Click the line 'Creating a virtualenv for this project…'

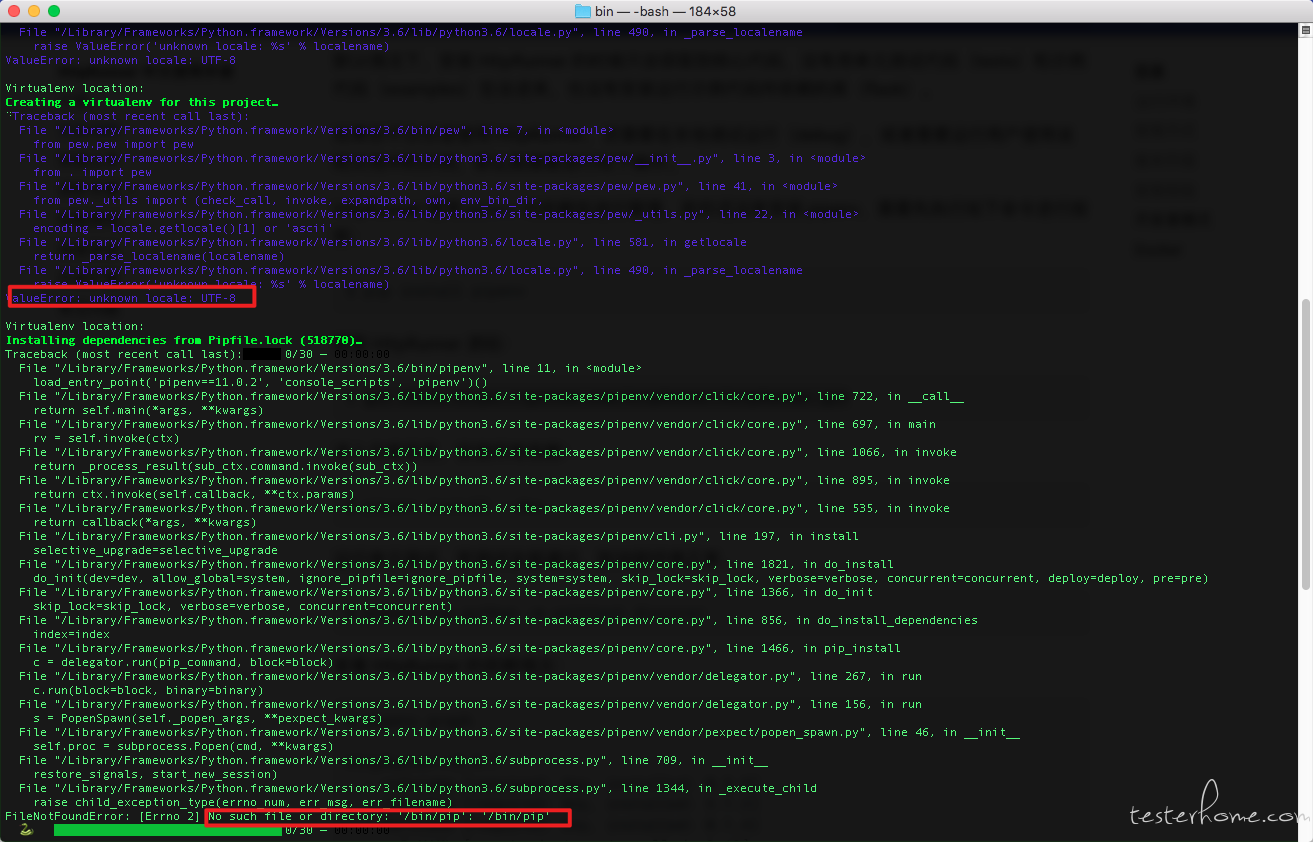(142, 102)
